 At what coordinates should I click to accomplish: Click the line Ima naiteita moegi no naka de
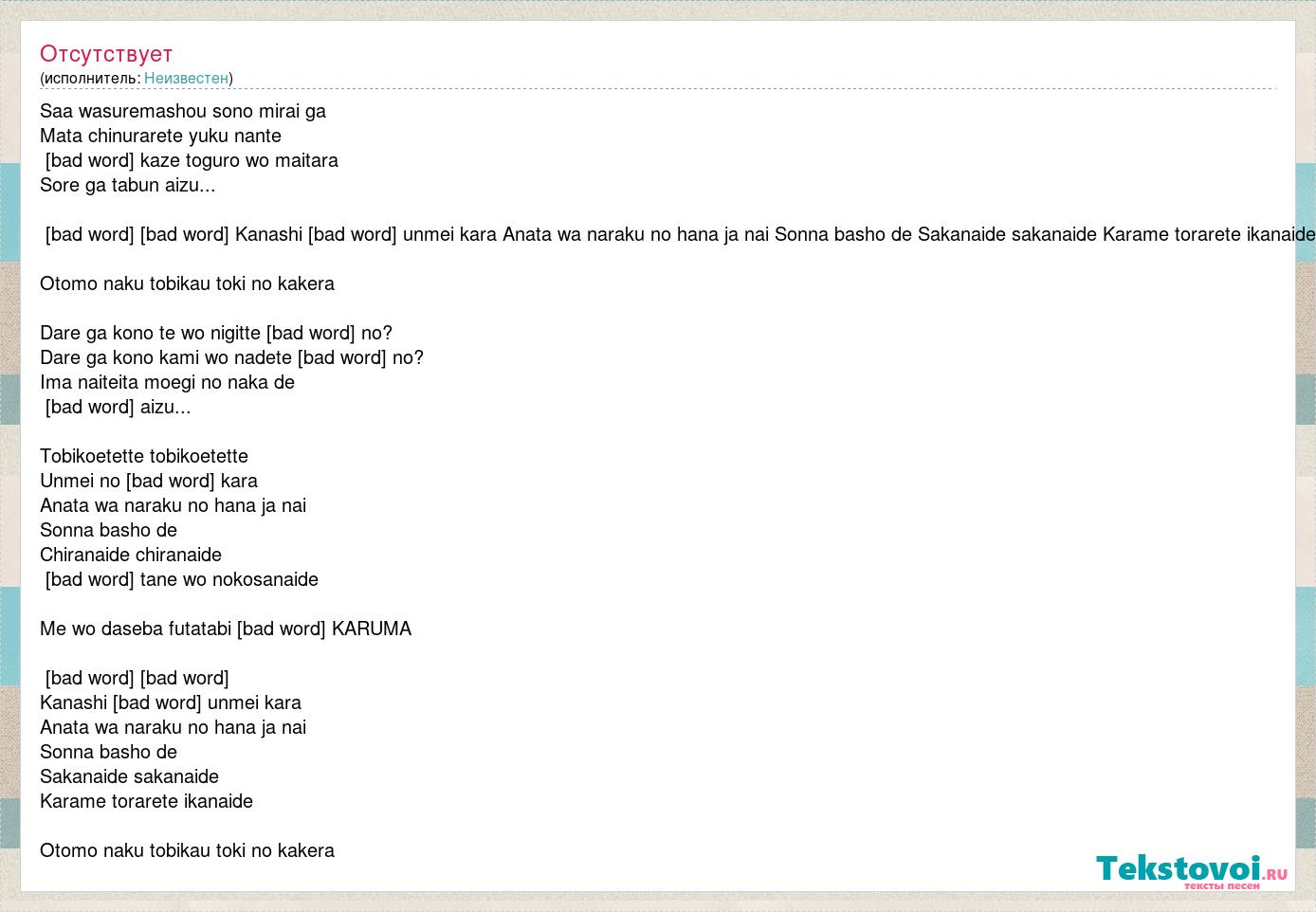point(167,382)
